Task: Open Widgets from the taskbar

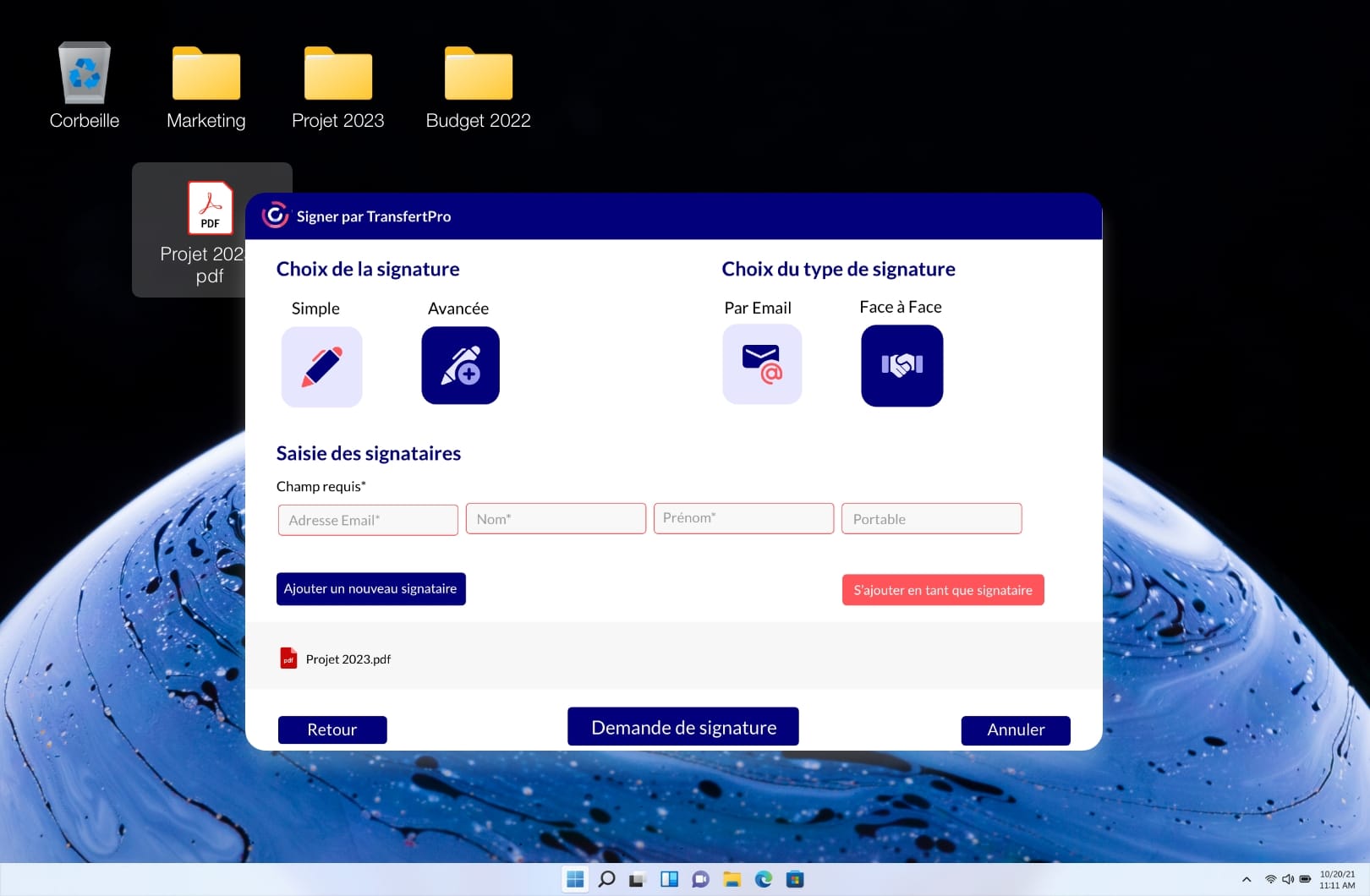Action: tap(669, 879)
